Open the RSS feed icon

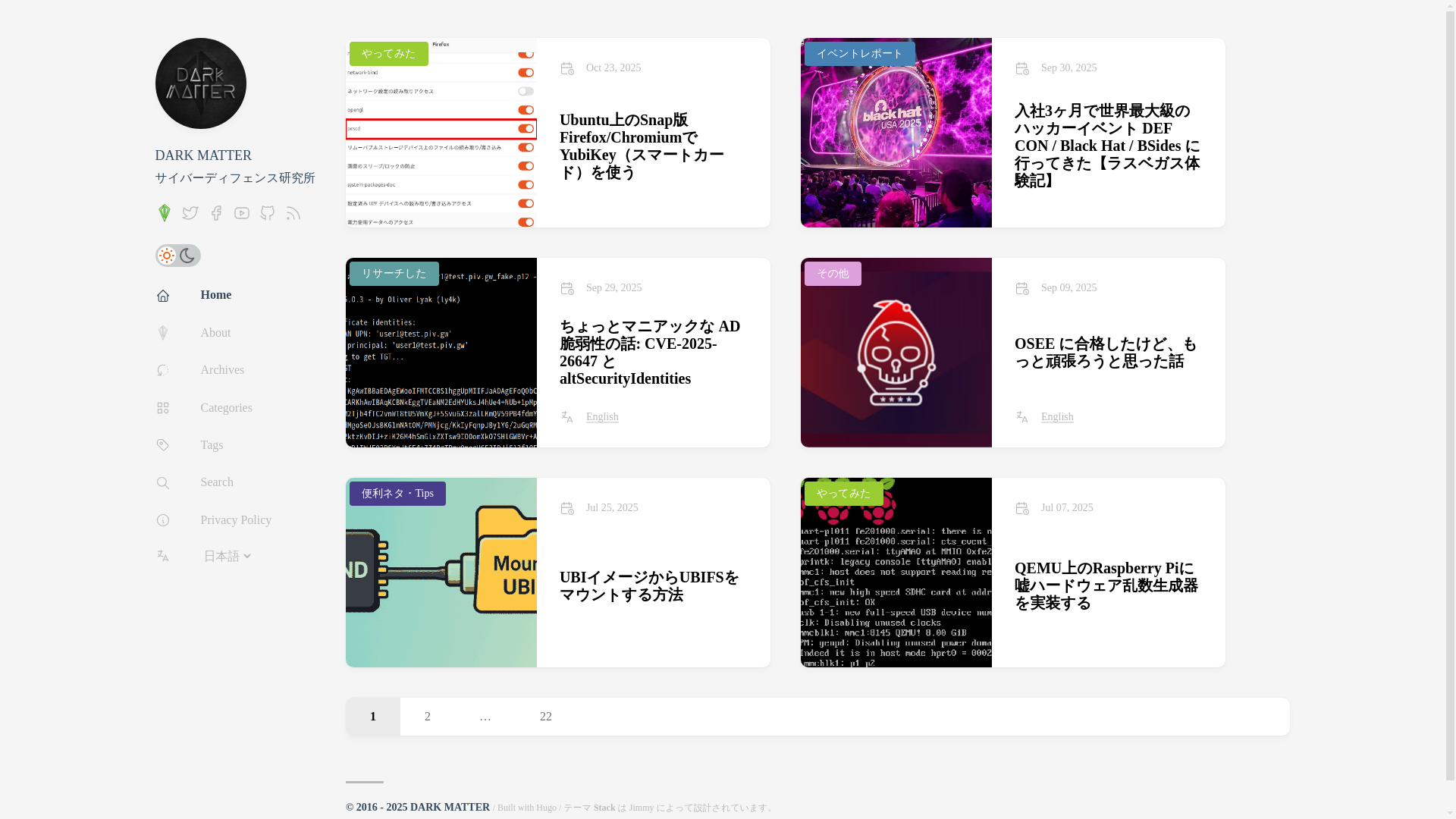coord(293,214)
